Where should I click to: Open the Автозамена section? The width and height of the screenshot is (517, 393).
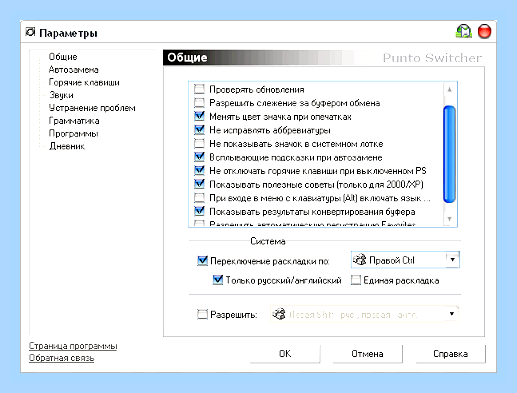(x=73, y=70)
